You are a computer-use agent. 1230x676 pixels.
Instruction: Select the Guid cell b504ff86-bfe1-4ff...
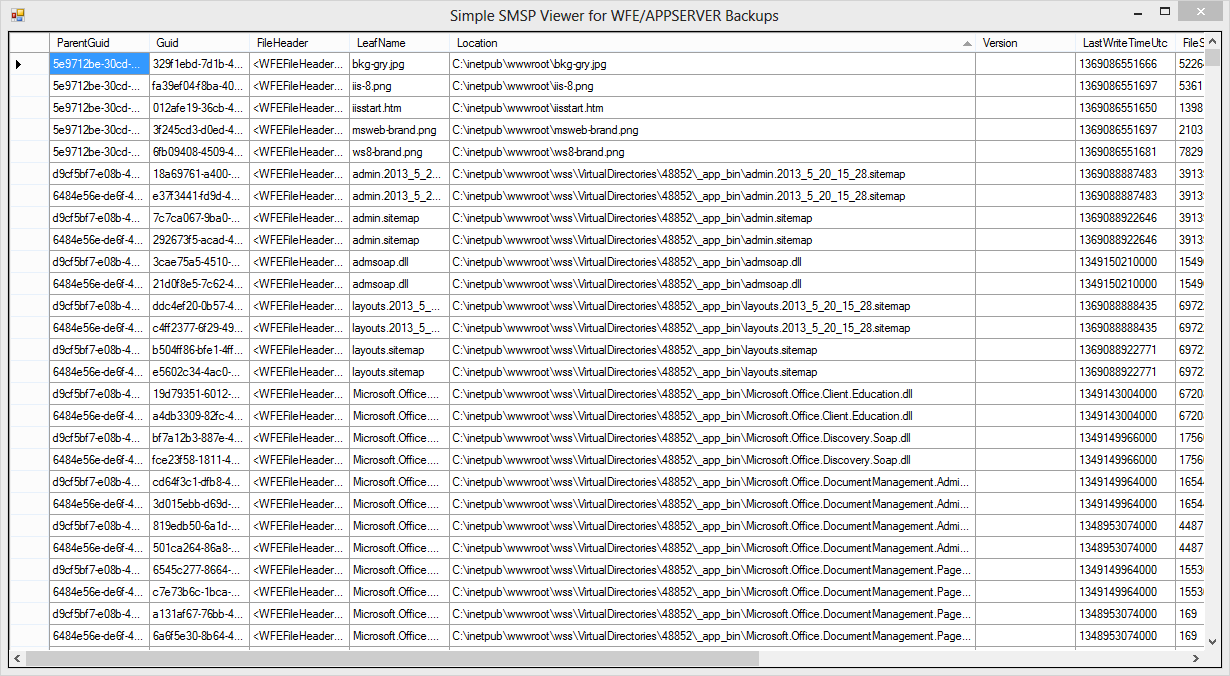[199, 350]
